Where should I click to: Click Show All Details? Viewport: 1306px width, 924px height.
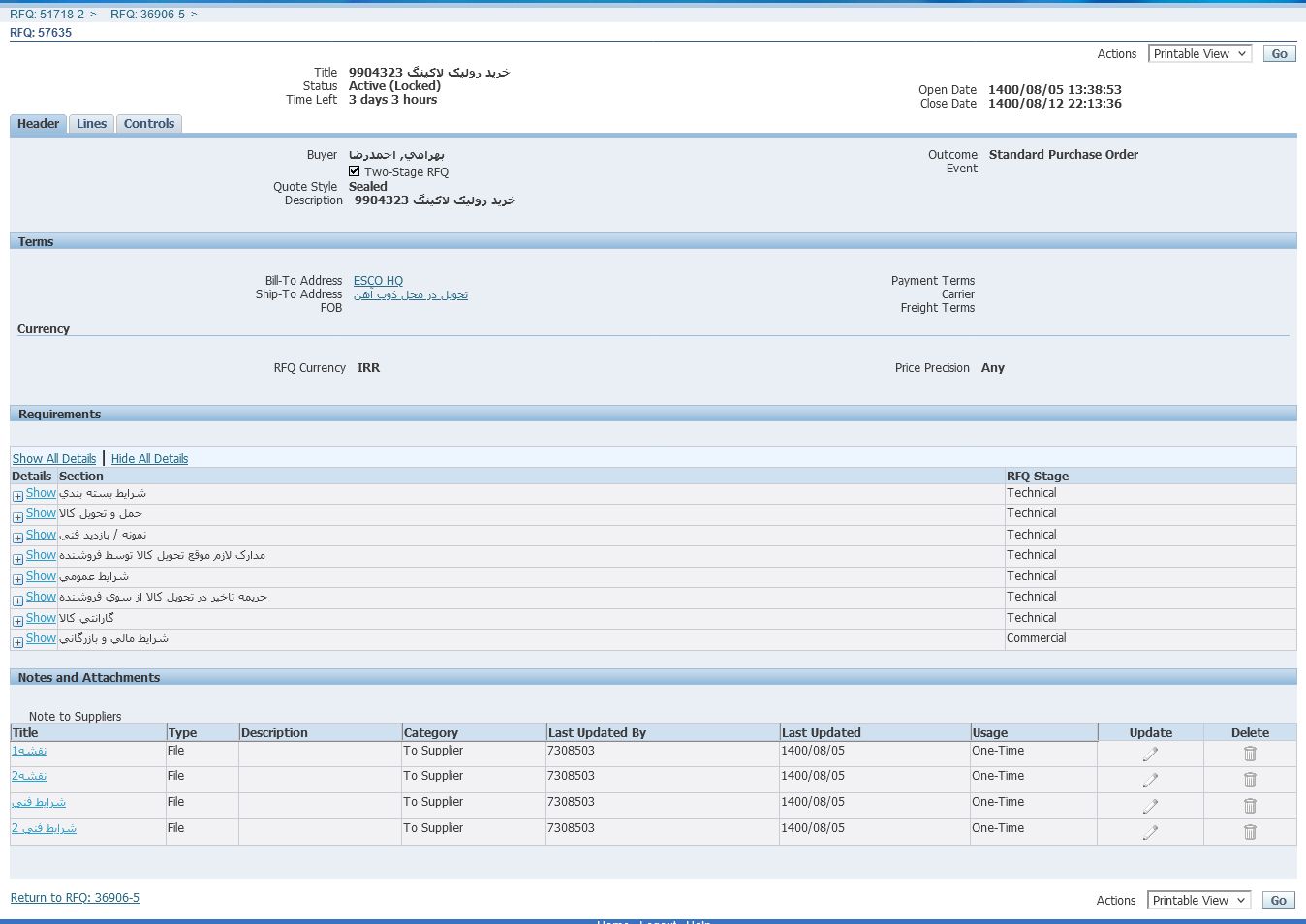point(54,459)
